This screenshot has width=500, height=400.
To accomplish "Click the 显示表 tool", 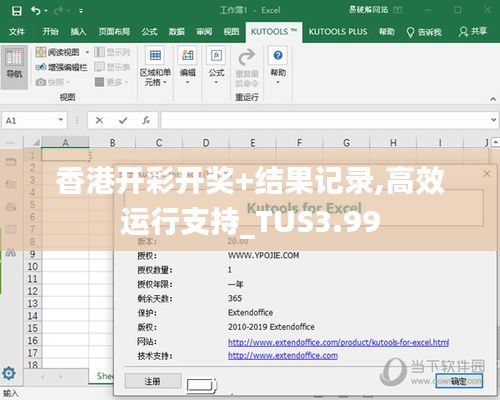I will pos(112,67).
